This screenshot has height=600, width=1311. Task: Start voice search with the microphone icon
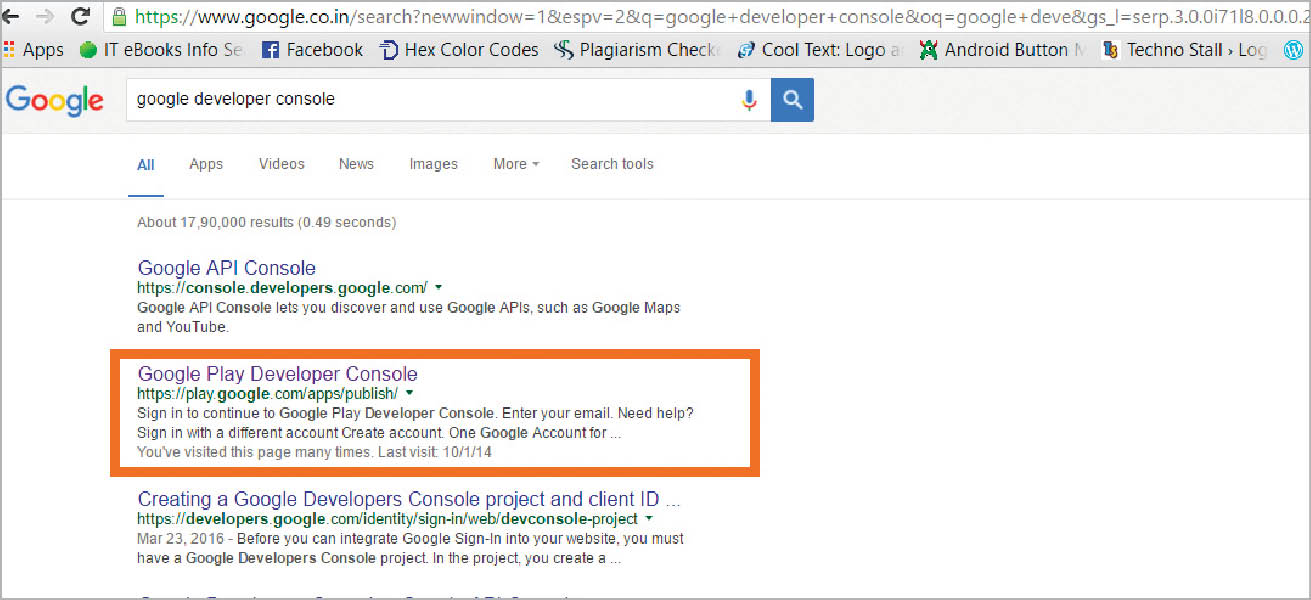pyautogui.click(x=749, y=100)
